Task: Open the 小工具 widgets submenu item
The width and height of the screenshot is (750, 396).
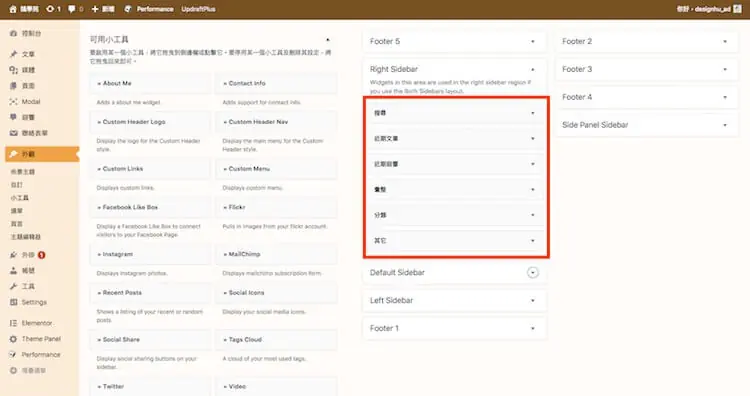Action: pos(20,198)
